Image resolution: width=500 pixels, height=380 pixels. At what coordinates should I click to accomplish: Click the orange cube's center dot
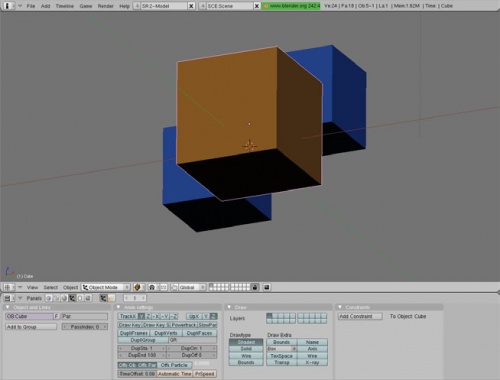coord(249,124)
